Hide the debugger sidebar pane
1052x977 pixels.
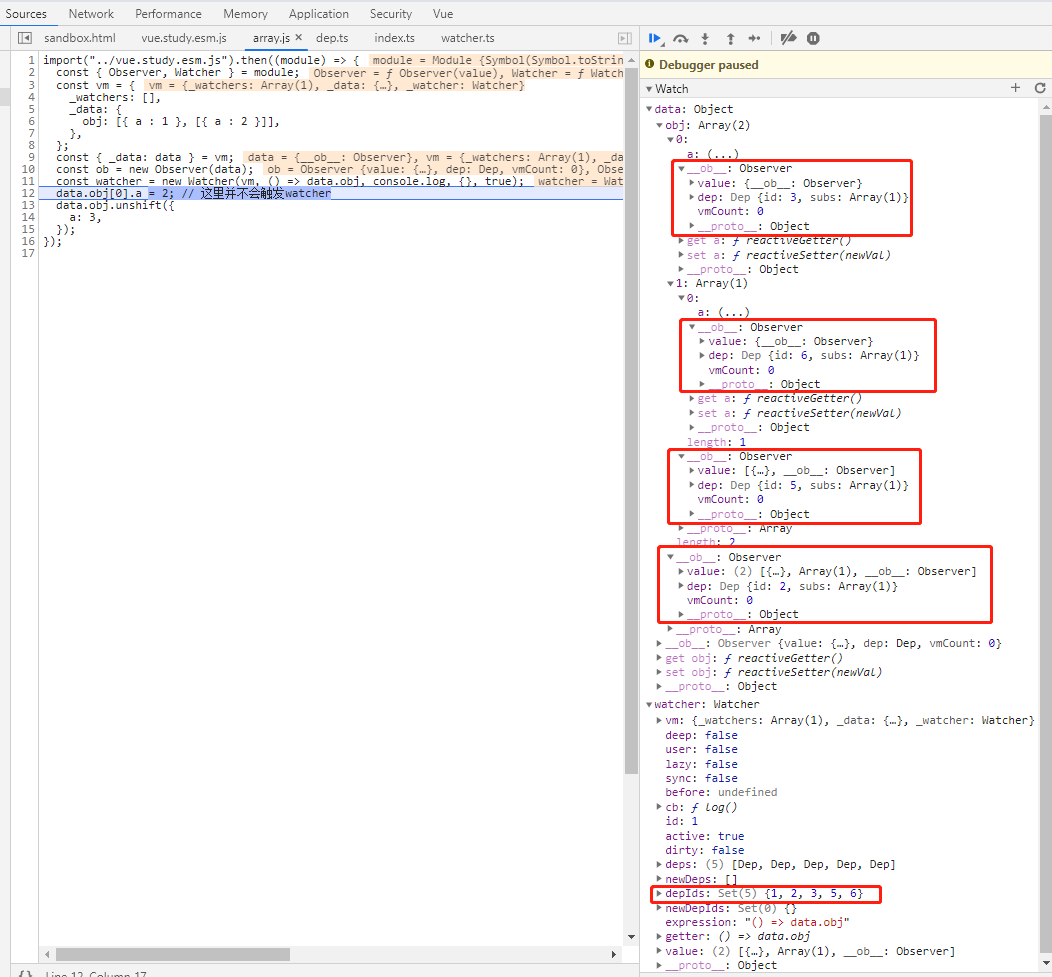tap(624, 38)
